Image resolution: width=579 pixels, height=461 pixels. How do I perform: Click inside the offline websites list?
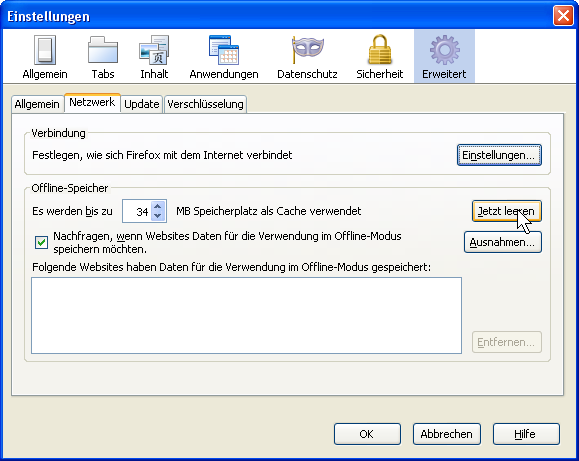[246, 315]
